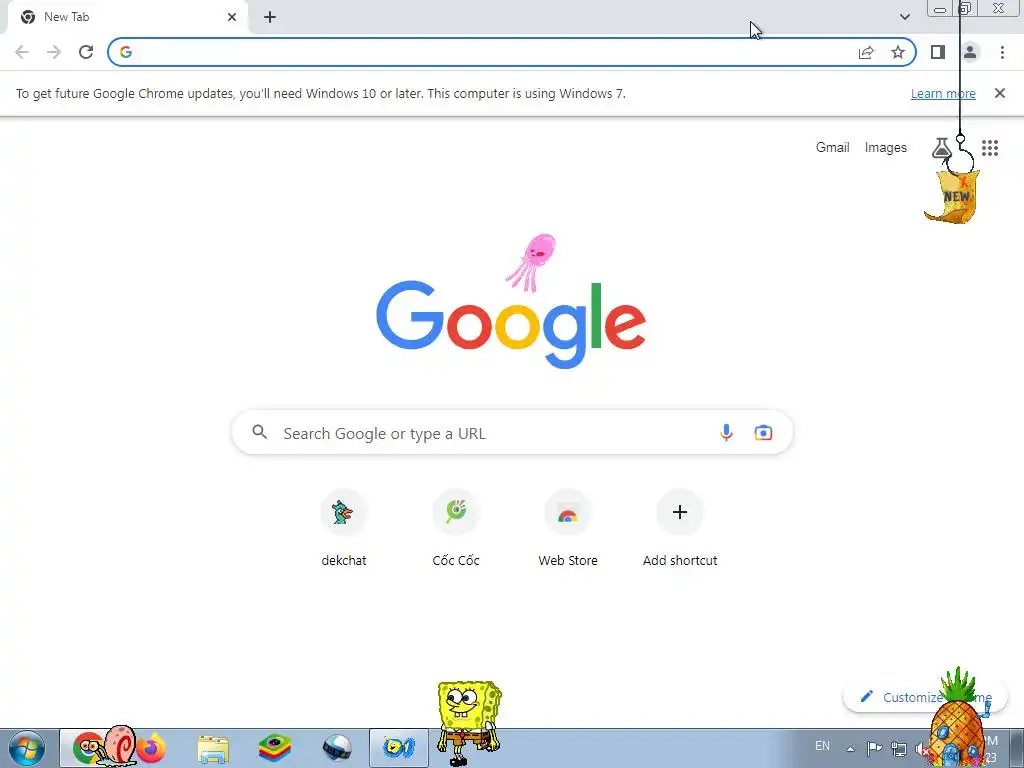Open a new tab with the plus button
The height and width of the screenshot is (768, 1024).
[x=270, y=17]
